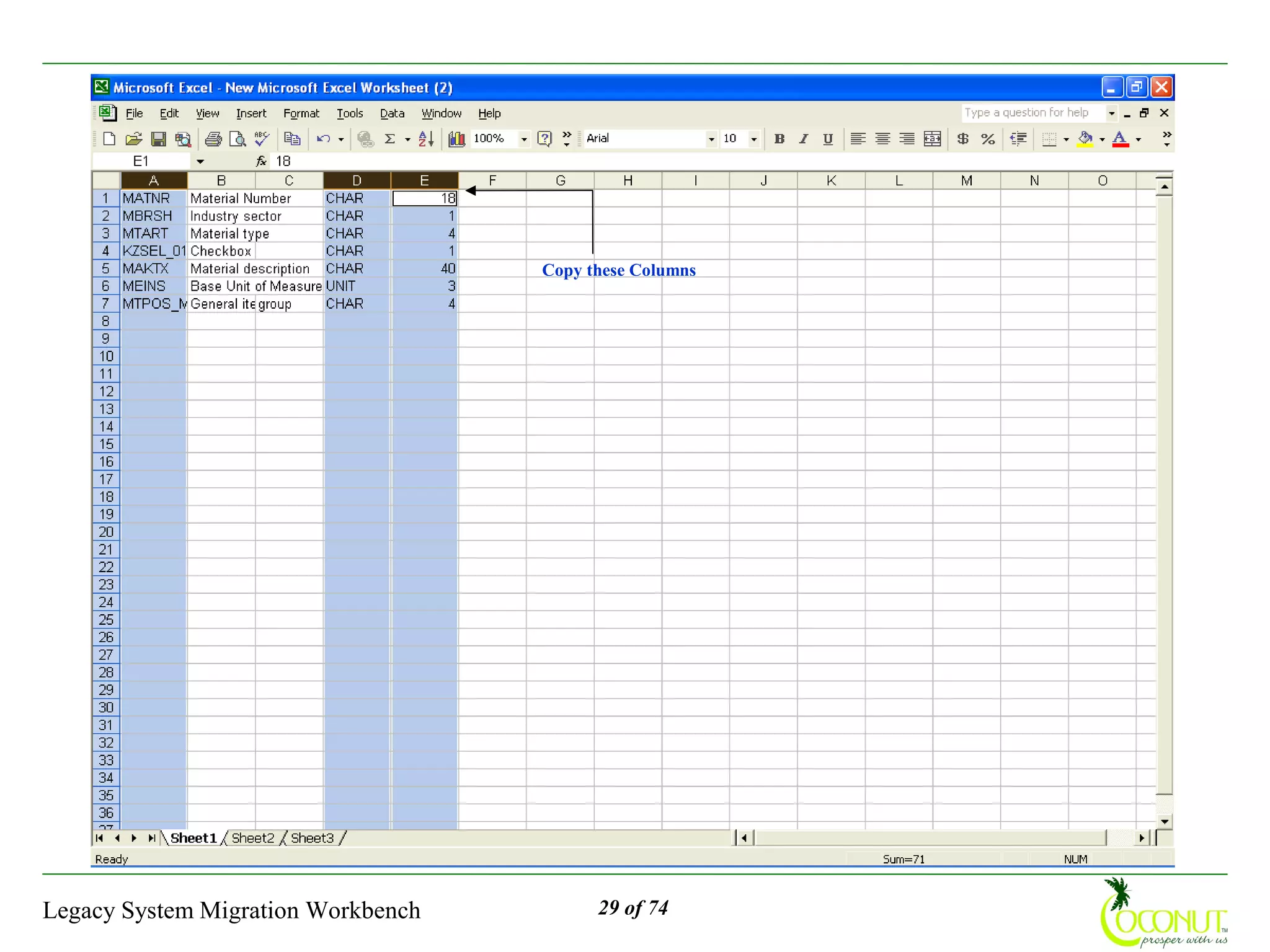Switch to the Sheet3 tab
1270x952 pixels.
pyautogui.click(x=312, y=838)
